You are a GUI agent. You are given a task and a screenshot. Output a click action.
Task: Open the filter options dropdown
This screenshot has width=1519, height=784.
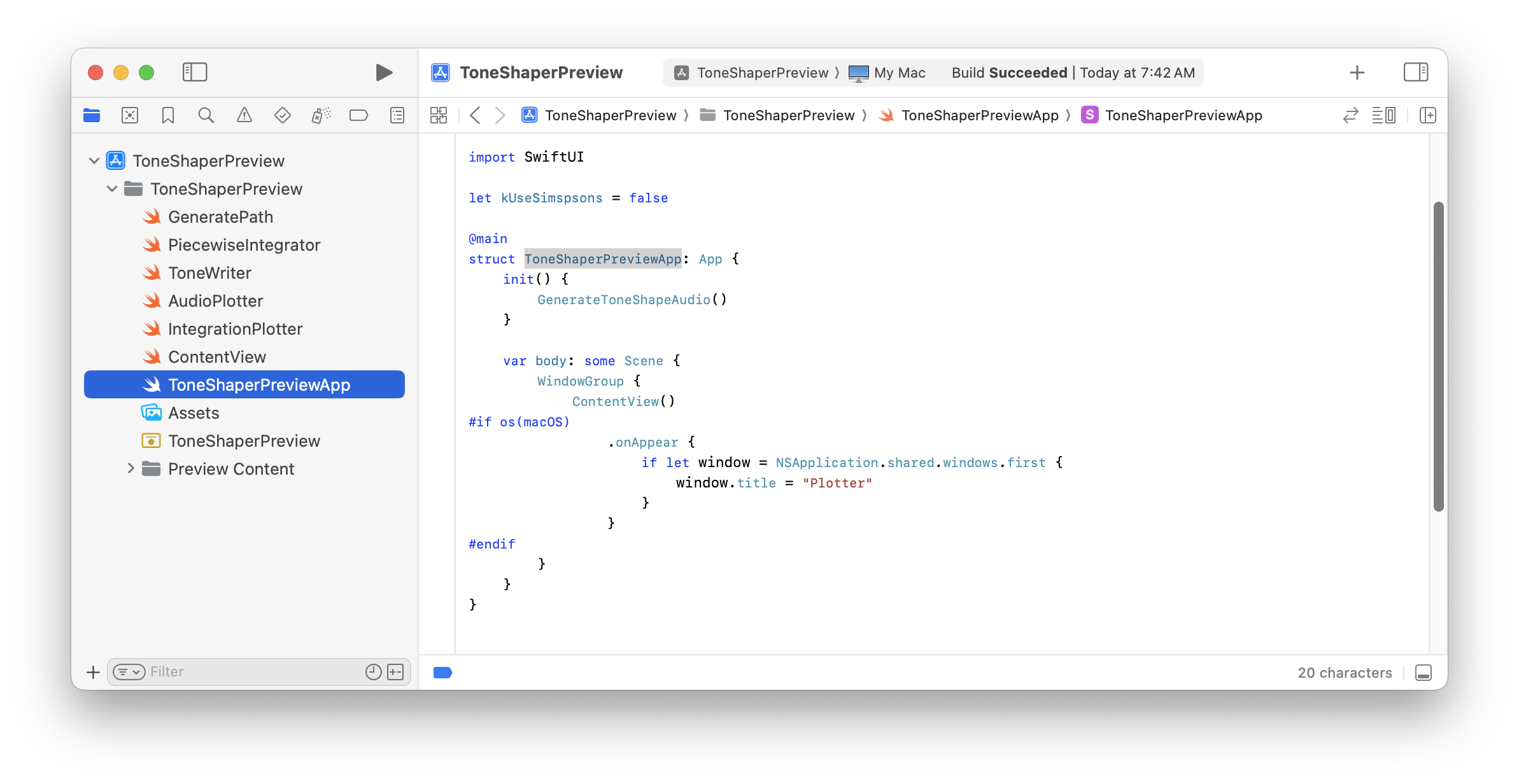point(129,672)
